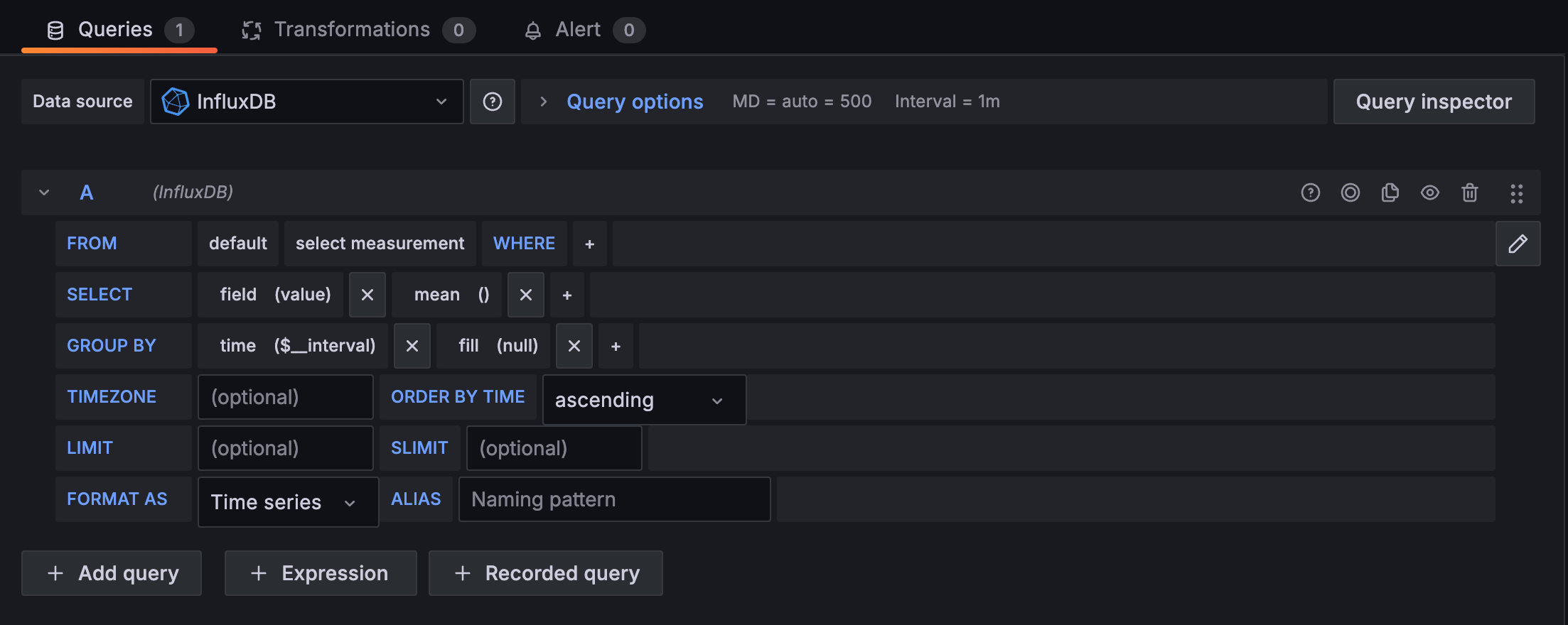The width and height of the screenshot is (1568, 625).
Task: Toggle raw text edit mode pencil
Action: 1518,244
